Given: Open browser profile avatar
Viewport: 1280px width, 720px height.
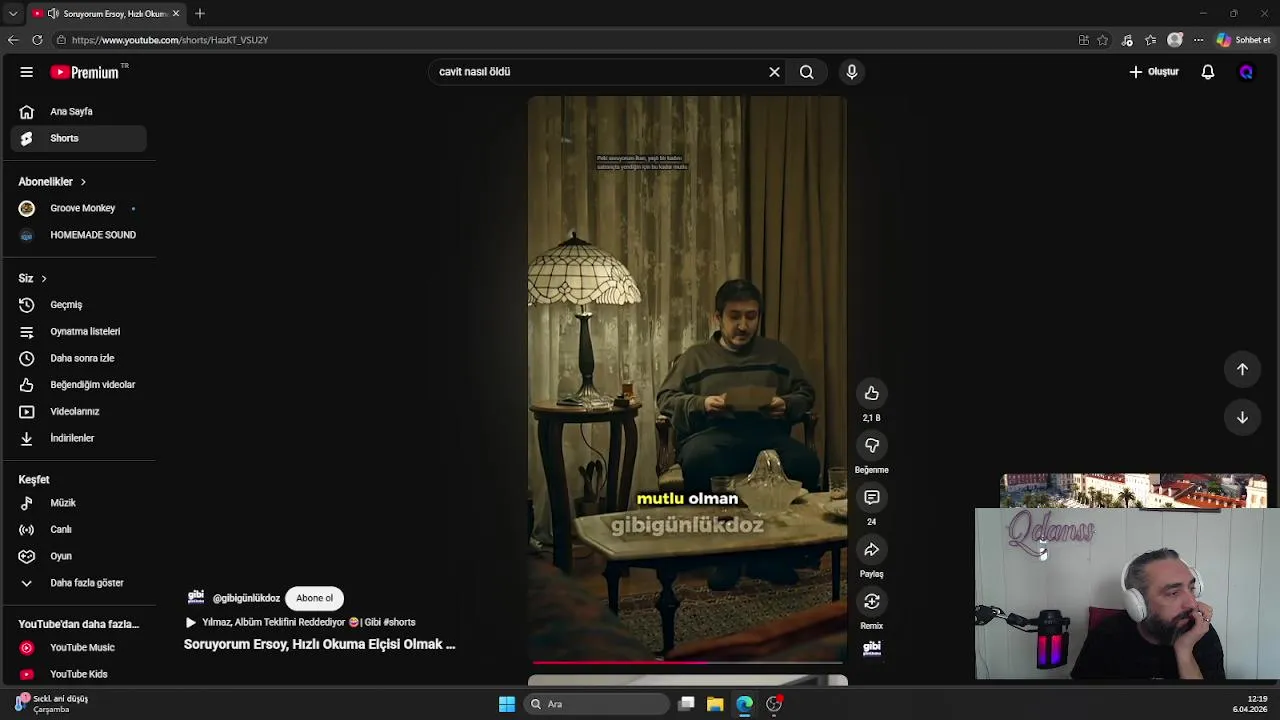Looking at the screenshot, I should 1175,40.
